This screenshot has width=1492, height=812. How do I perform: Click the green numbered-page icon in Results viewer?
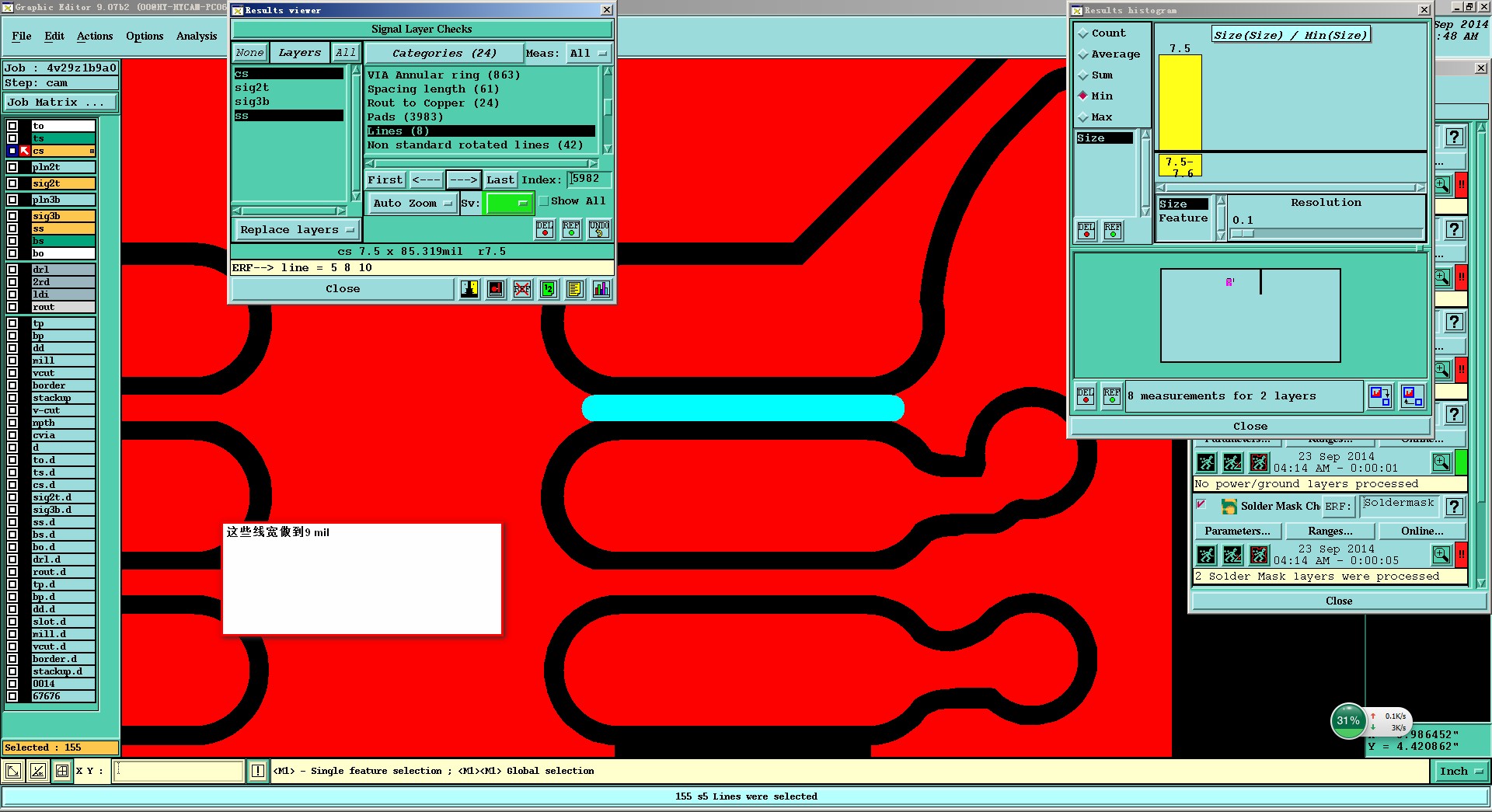pyautogui.click(x=549, y=289)
